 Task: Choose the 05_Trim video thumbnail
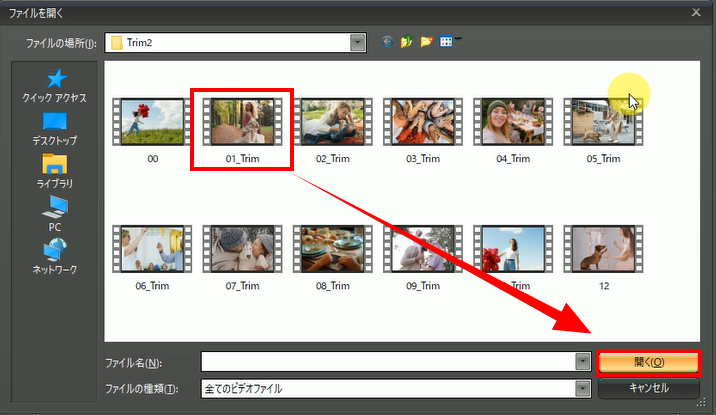[x=603, y=122]
